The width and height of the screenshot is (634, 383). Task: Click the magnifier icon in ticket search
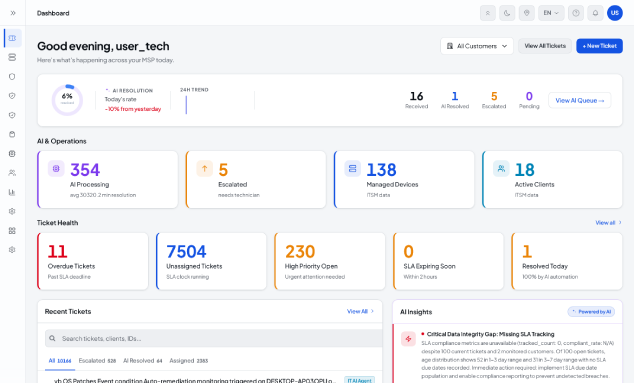tap(52, 338)
